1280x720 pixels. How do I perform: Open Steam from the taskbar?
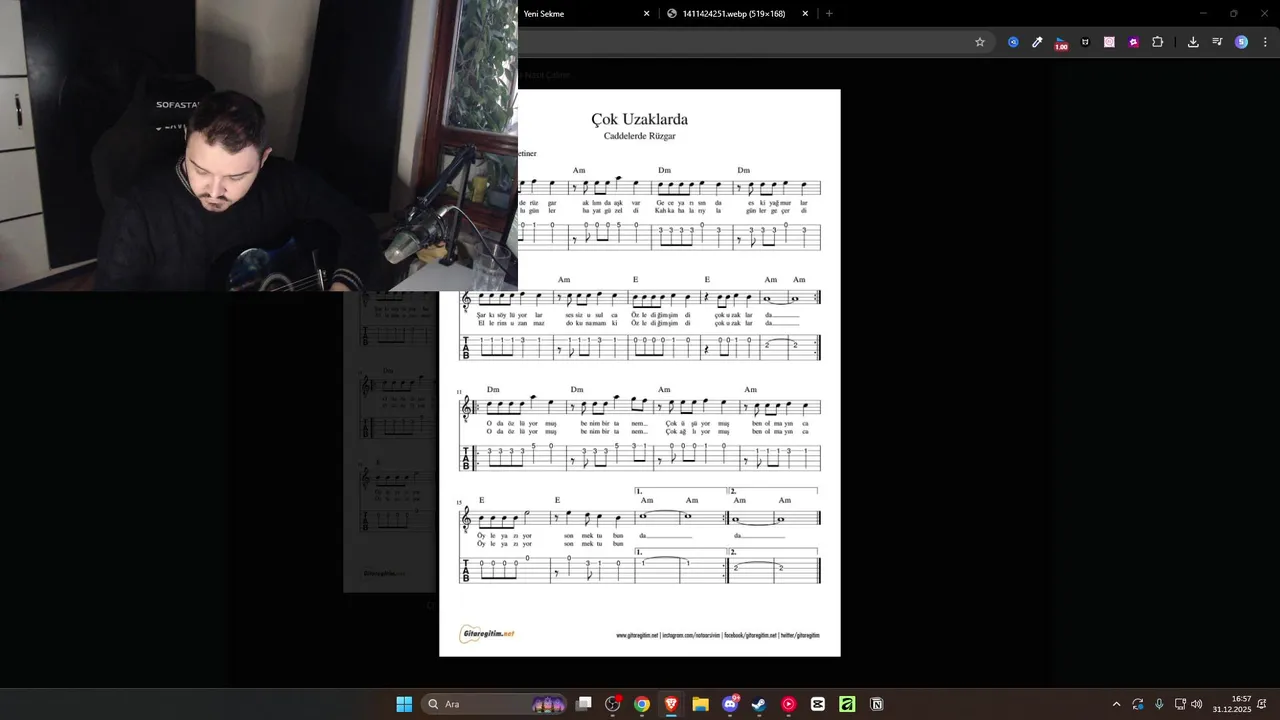point(759,704)
